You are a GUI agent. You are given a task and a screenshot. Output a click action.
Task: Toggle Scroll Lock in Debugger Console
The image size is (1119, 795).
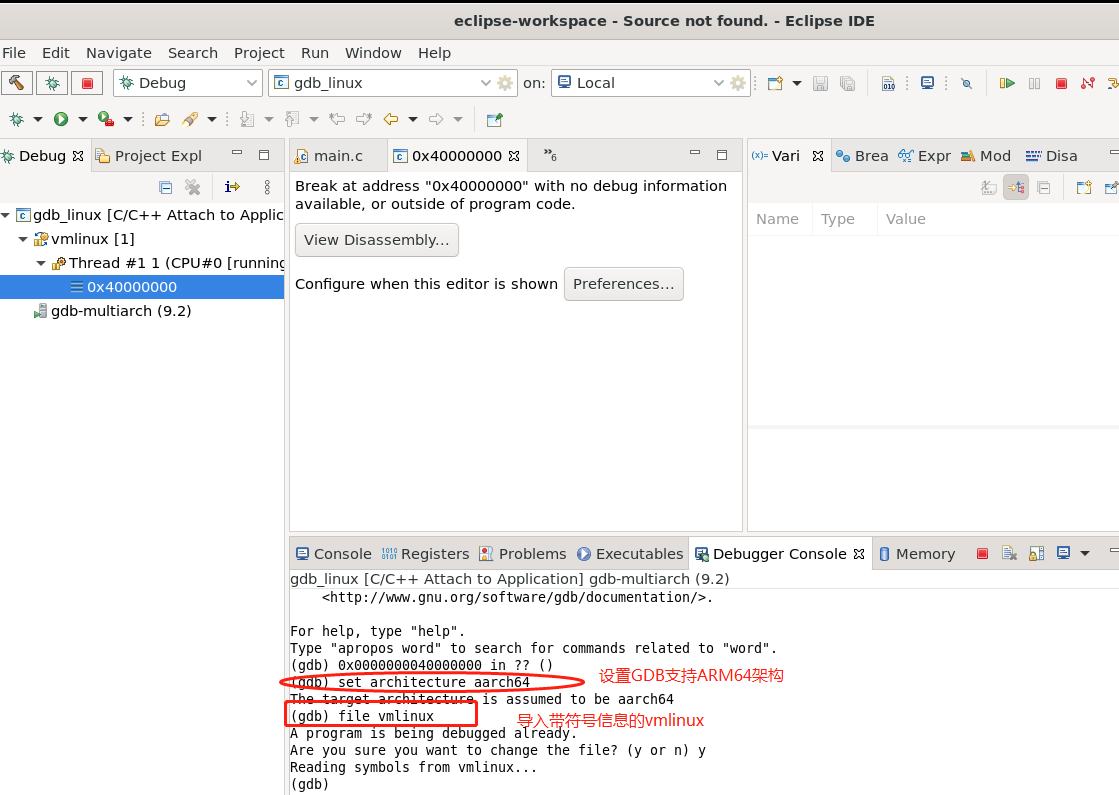[1036, 553]
